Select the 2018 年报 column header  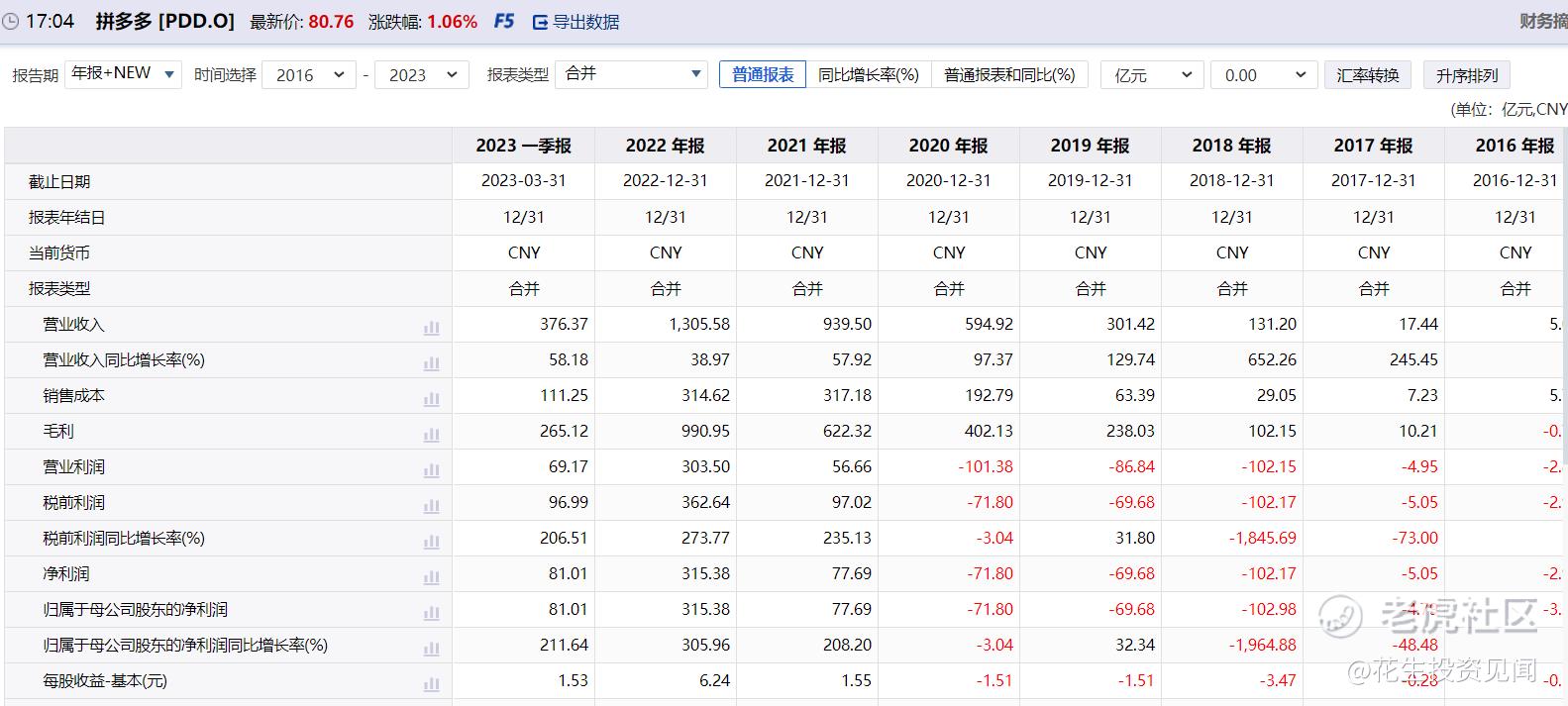click(1232, 146)
